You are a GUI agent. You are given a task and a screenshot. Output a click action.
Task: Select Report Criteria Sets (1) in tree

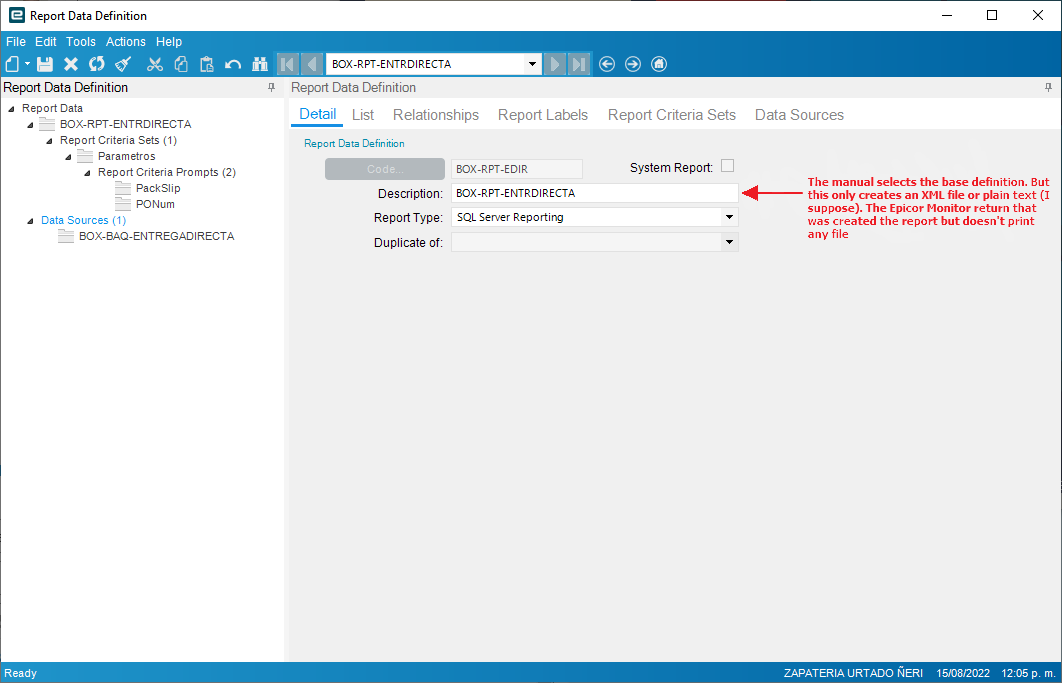point(119,140)
